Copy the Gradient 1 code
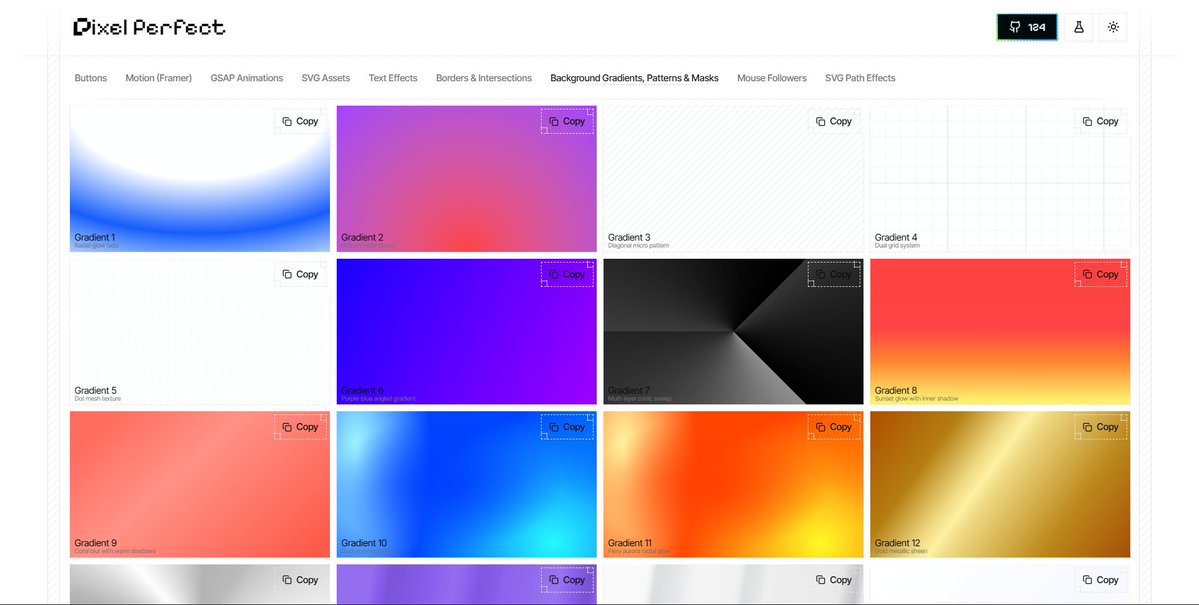This screenshot has height=605, width=1199. pyautogui.click(x=300, y=121)
